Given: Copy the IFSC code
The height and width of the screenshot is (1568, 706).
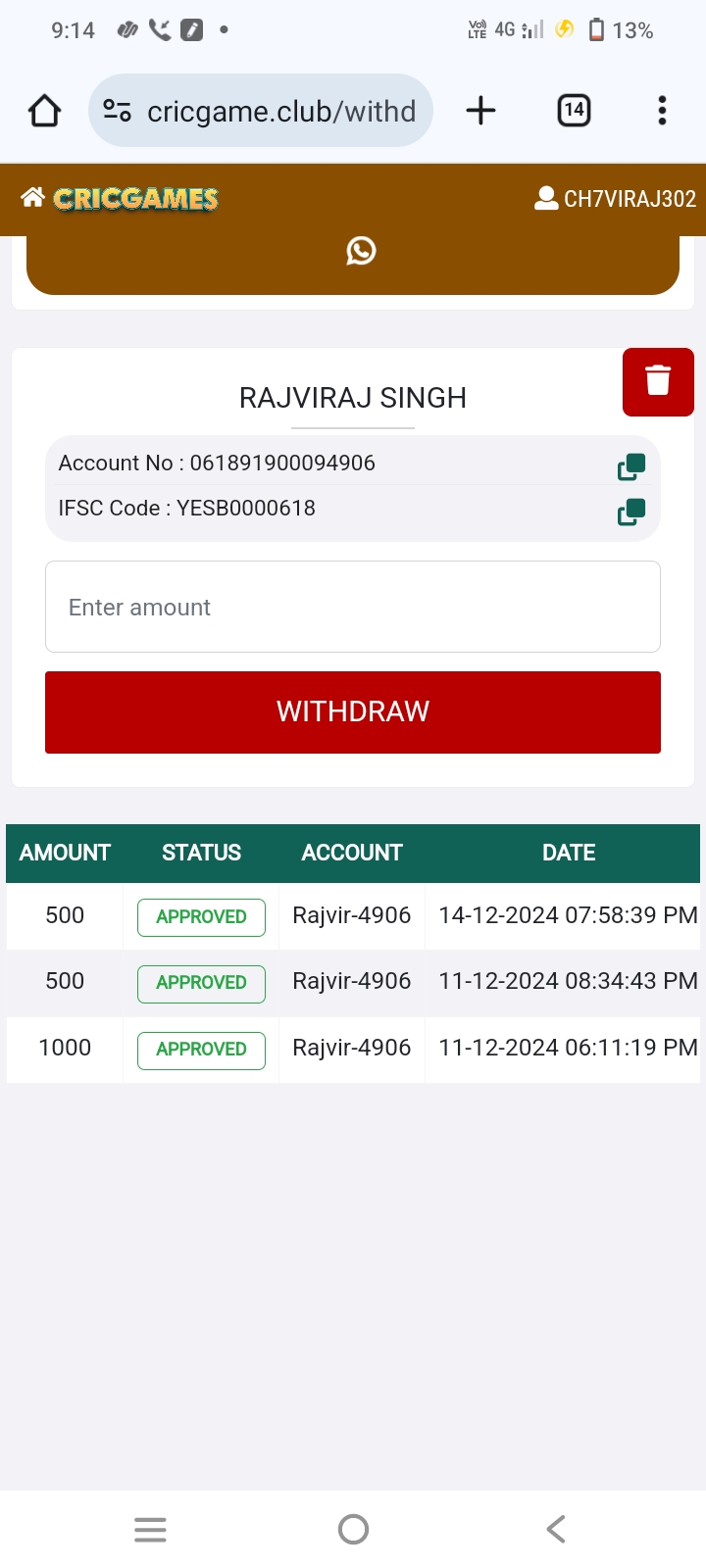Looking at the screenshot, I should tap(631, 512).
